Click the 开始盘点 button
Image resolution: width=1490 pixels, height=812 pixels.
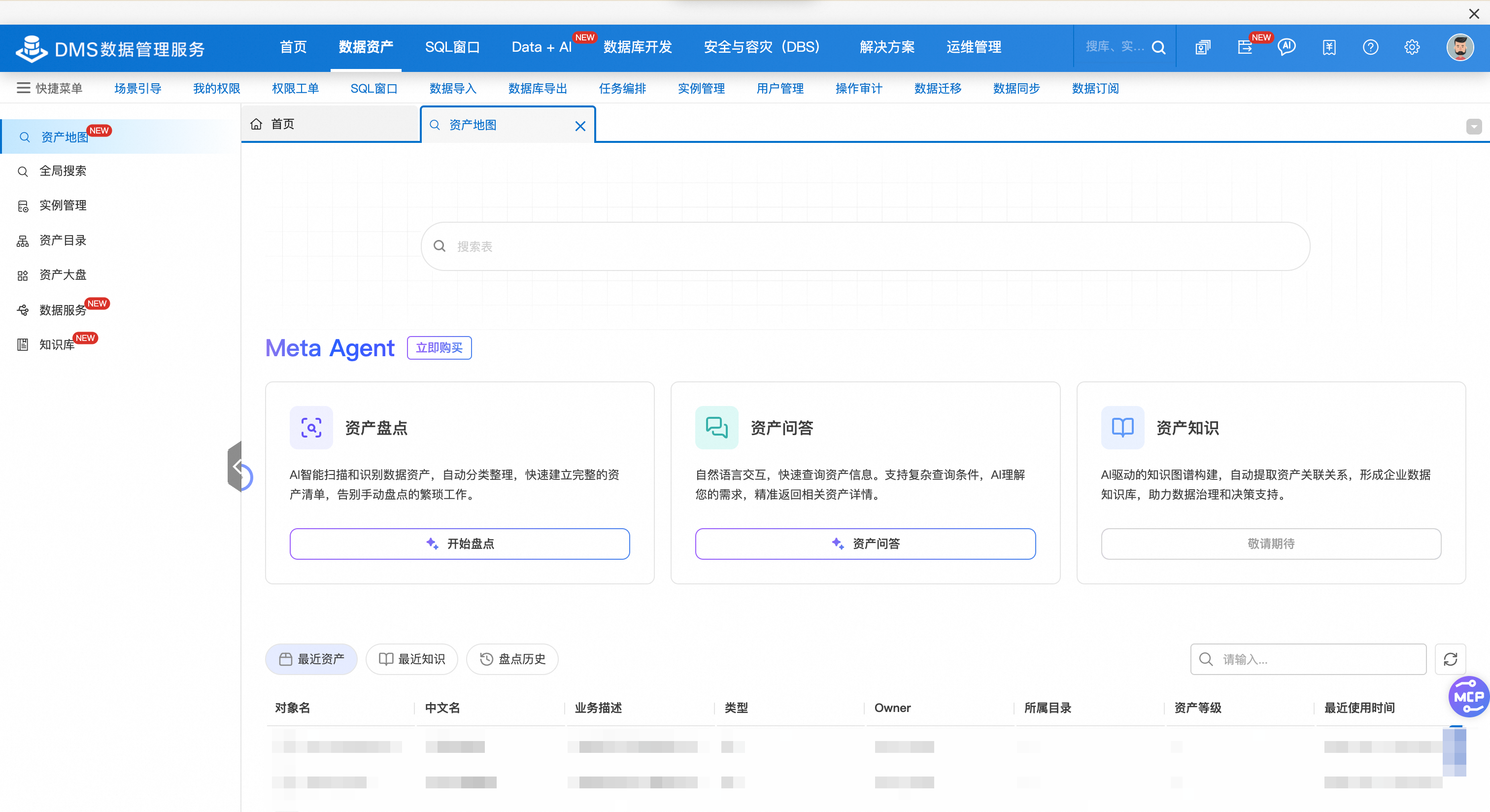click(x=459, y=543)
